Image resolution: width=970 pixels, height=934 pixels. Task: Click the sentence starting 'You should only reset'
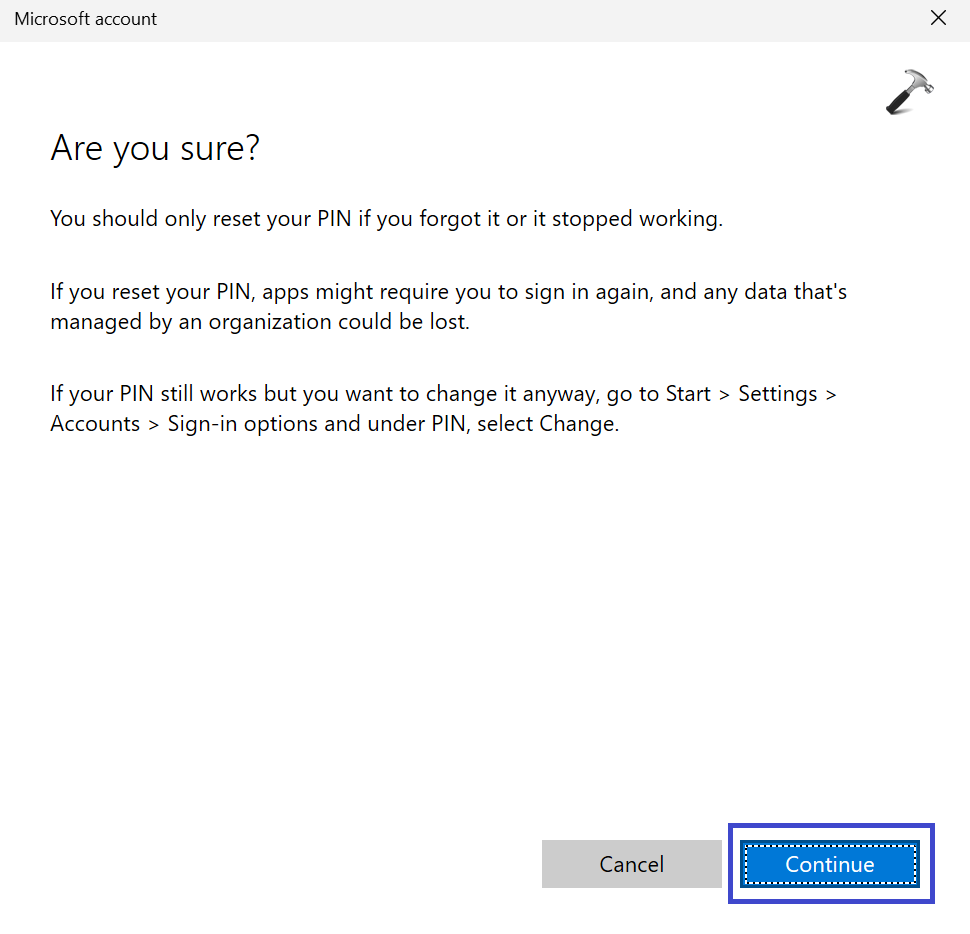click(x=386, y=219)
